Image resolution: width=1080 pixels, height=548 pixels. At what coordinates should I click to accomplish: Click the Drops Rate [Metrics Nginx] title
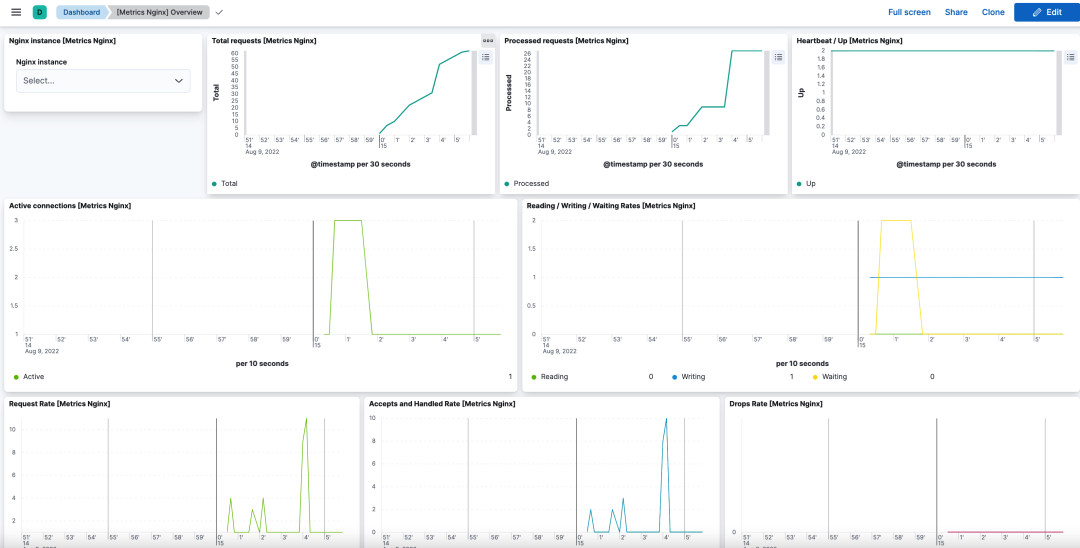[x=776, y=403]
